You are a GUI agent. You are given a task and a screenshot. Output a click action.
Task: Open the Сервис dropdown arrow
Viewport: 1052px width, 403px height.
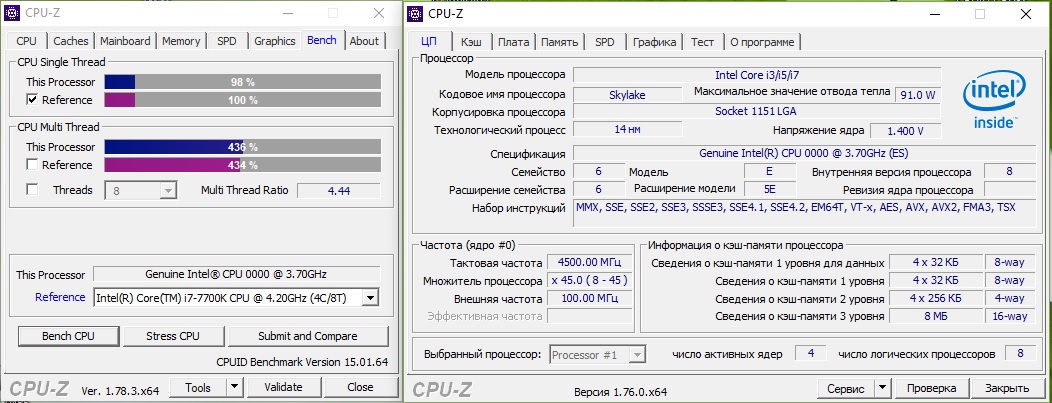(x=882, y=388)
